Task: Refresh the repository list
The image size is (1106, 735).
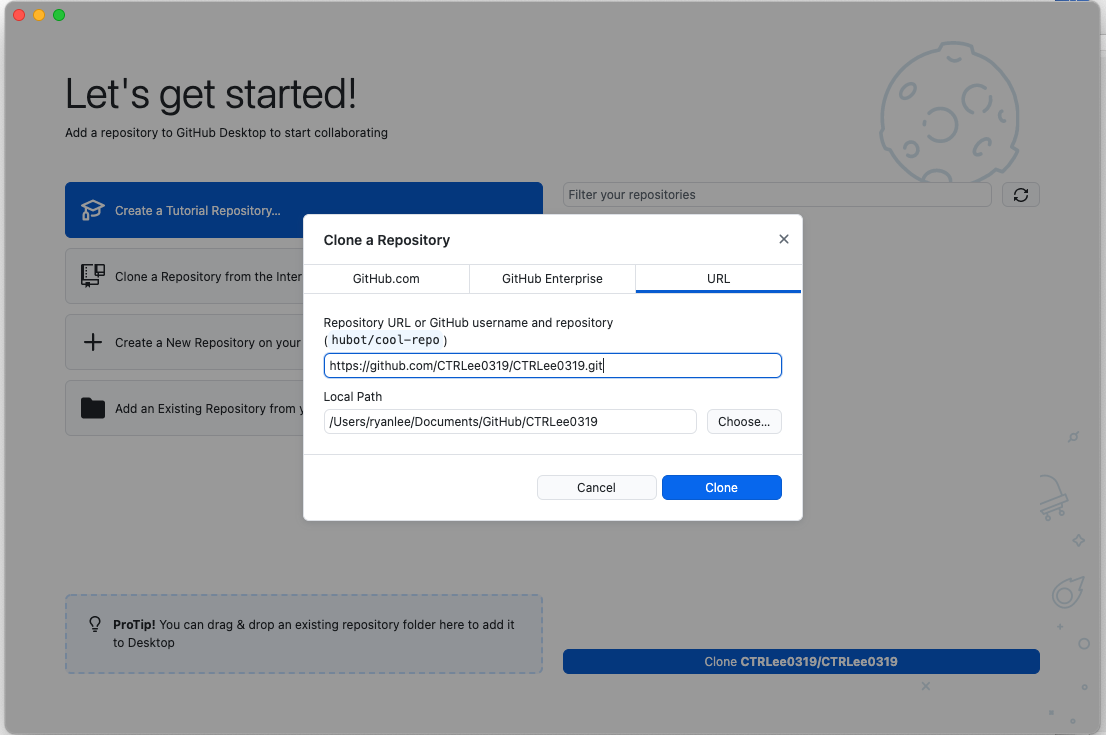Action: pyautogui.click(x=1021, y=195)
